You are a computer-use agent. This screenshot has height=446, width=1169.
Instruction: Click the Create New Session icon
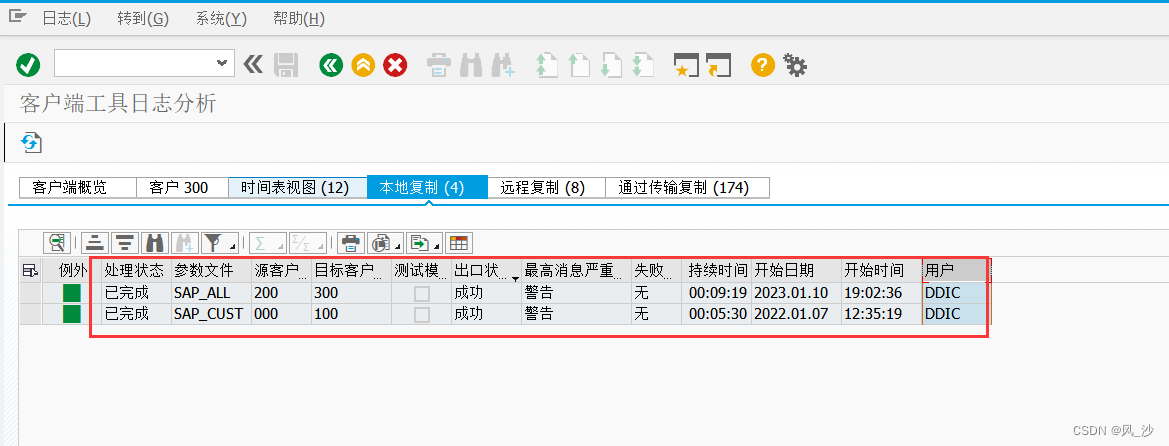pos(685,66)
